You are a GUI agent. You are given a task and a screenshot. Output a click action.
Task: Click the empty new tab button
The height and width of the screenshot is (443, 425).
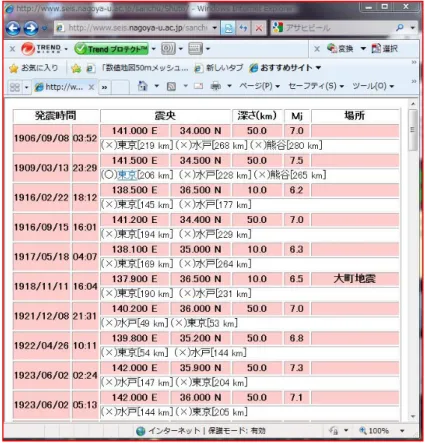coord(120,87)
